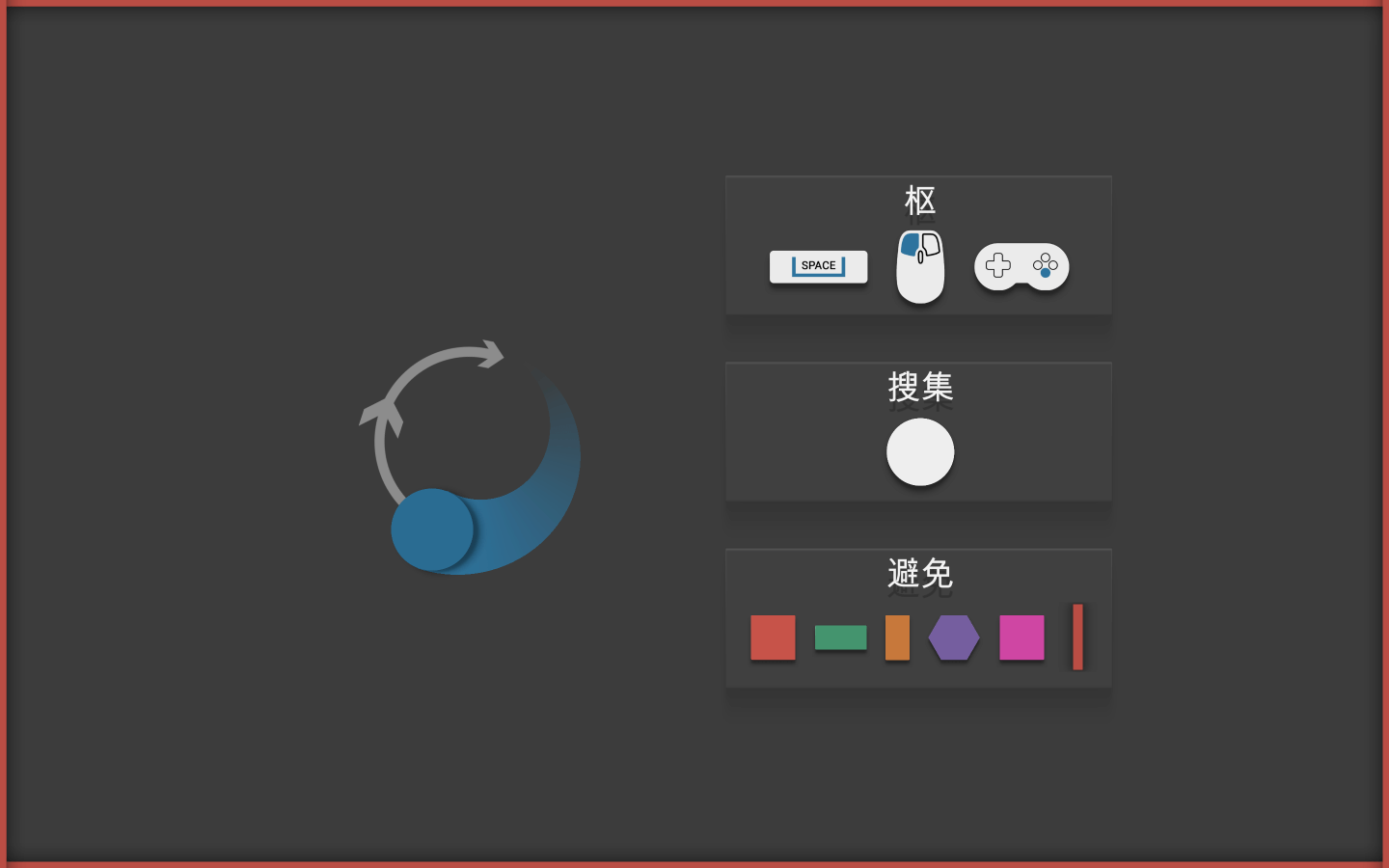This screenshot has height=868, width=1389.
Task: Click the 枢 pivot heading
Action: click(x=920, y=202)
